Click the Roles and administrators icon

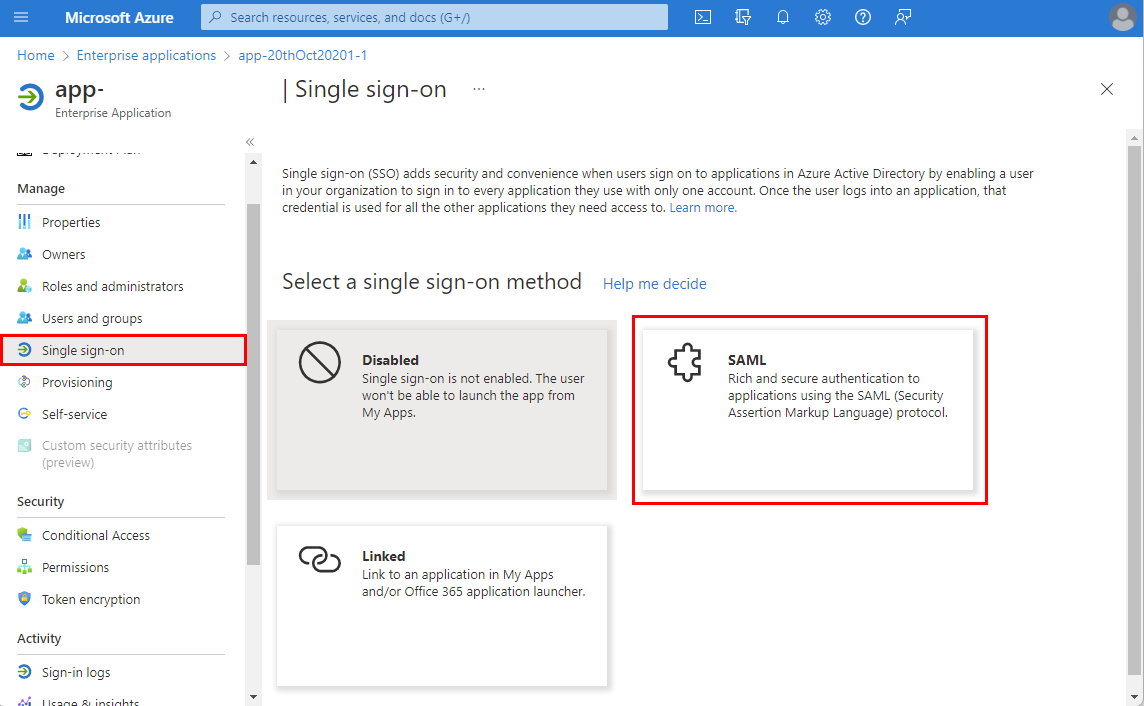click(x=25, y=286)
